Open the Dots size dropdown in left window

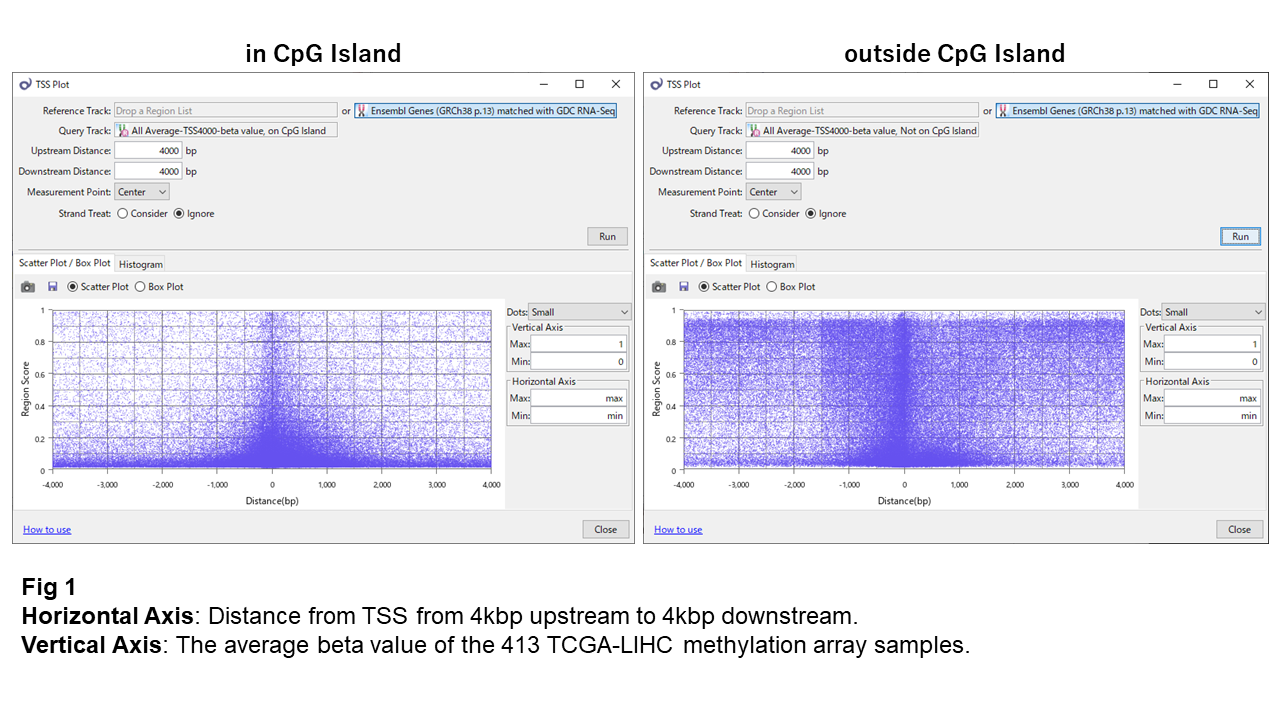click(580, 312)
